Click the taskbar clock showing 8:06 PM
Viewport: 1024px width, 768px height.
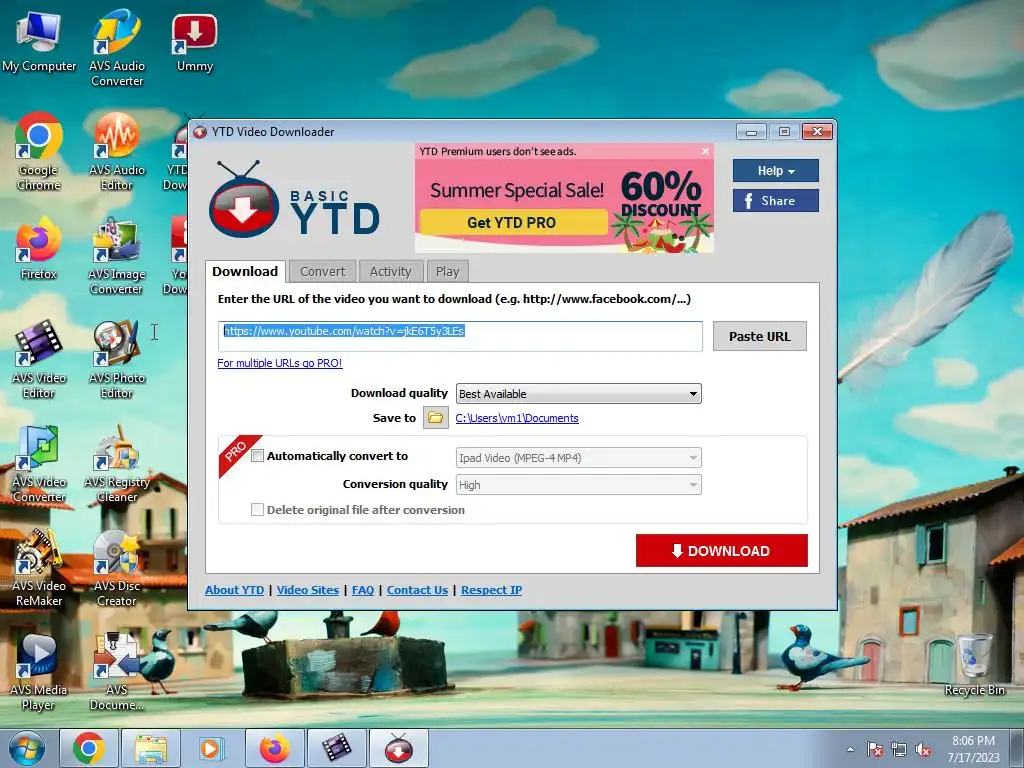pos(973,749)
